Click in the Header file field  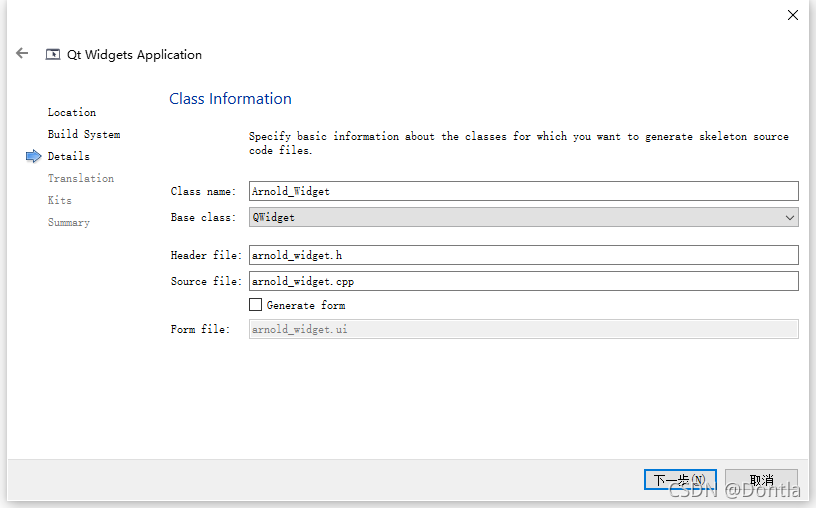524,255
